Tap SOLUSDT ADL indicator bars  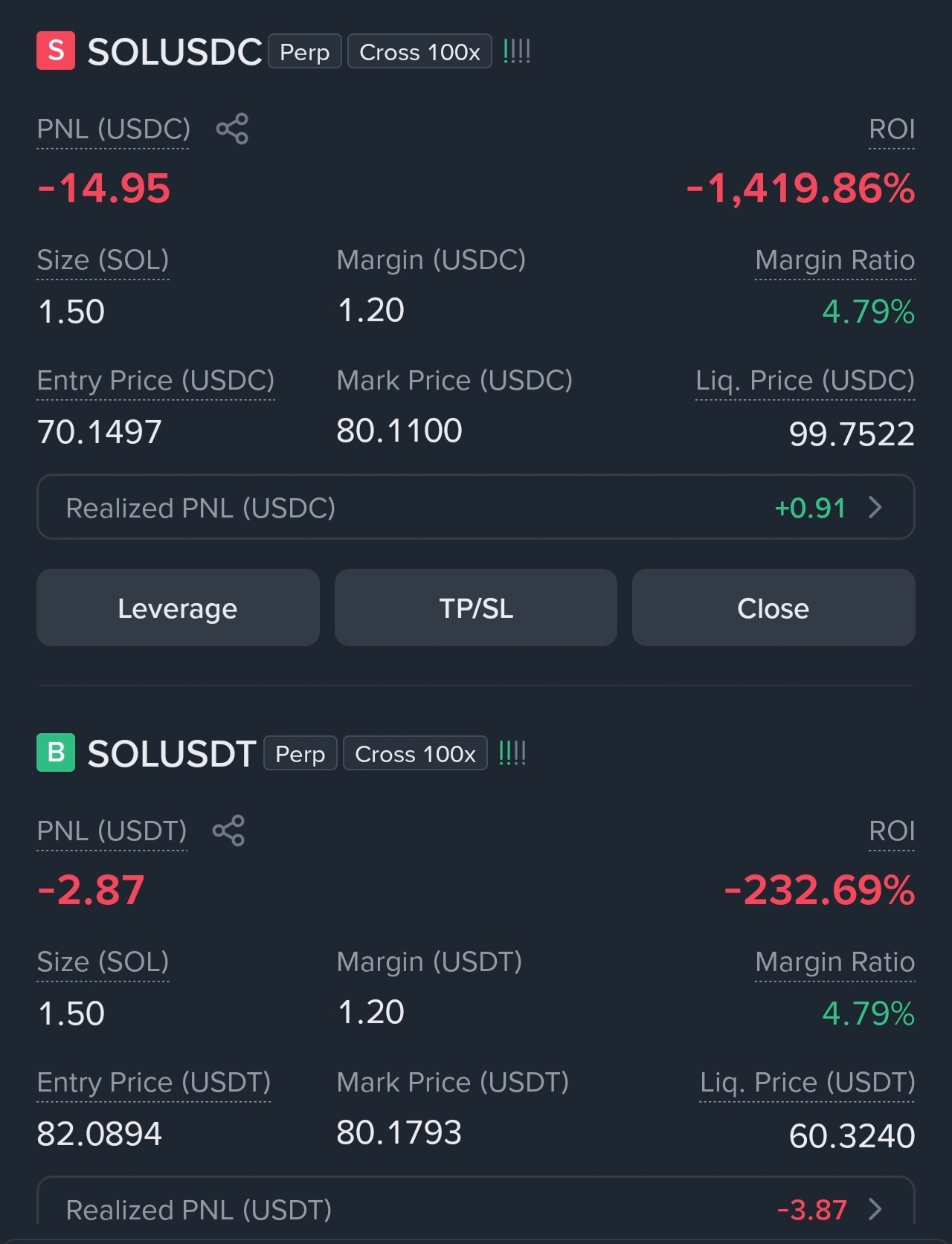512,753
